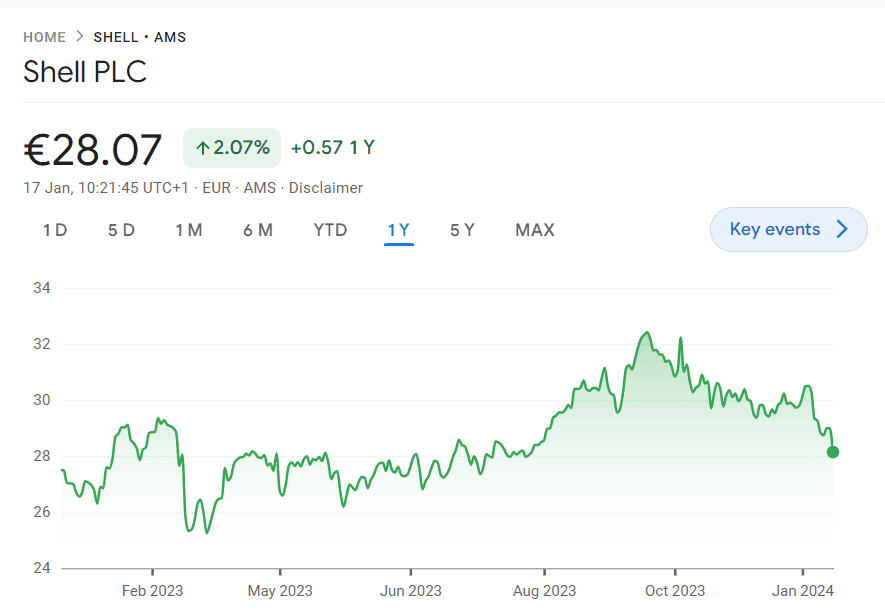The image size is (885, 614).
Task: Show the 5Y price history
Action: pyautogui.click(x=462, y=230)
